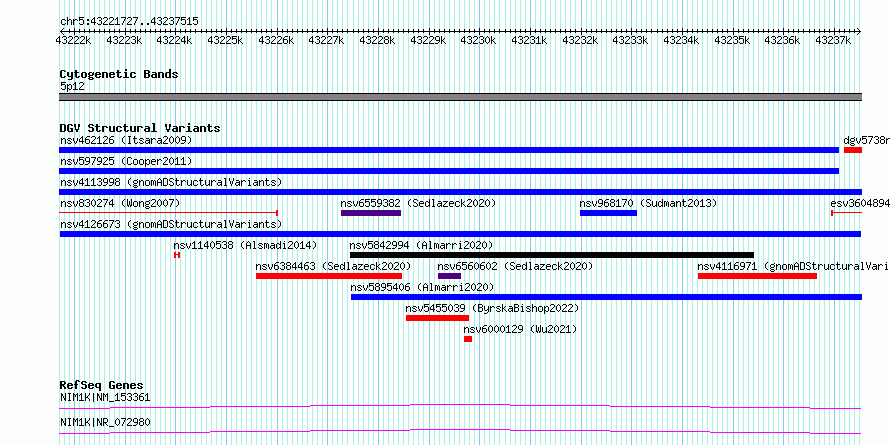Select the blue bar under nsv597925
The height and width of the screenshot is (445, 890).
coord(449,171)
